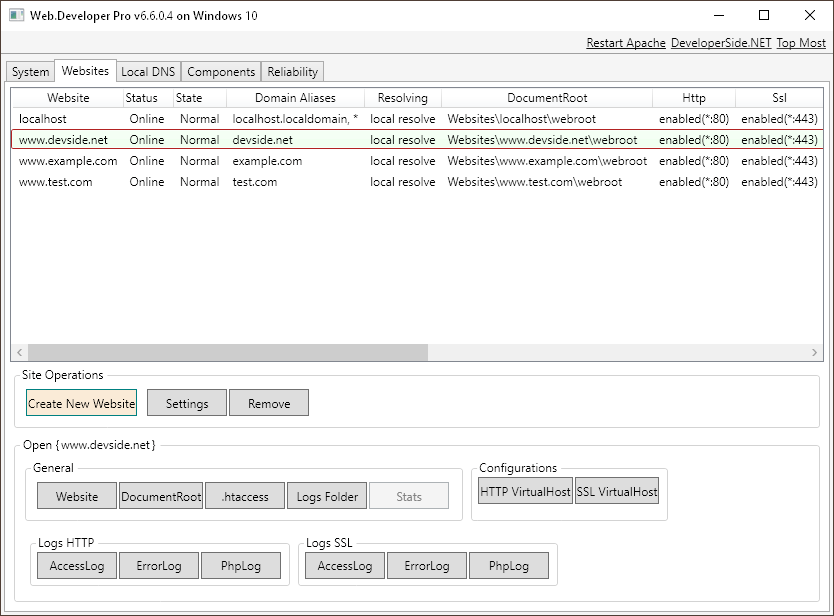The height and width of the screenshot is (616, 834).
Task: Select the www.example.com row
Action: pyautogui.click(x=68, y=161)
